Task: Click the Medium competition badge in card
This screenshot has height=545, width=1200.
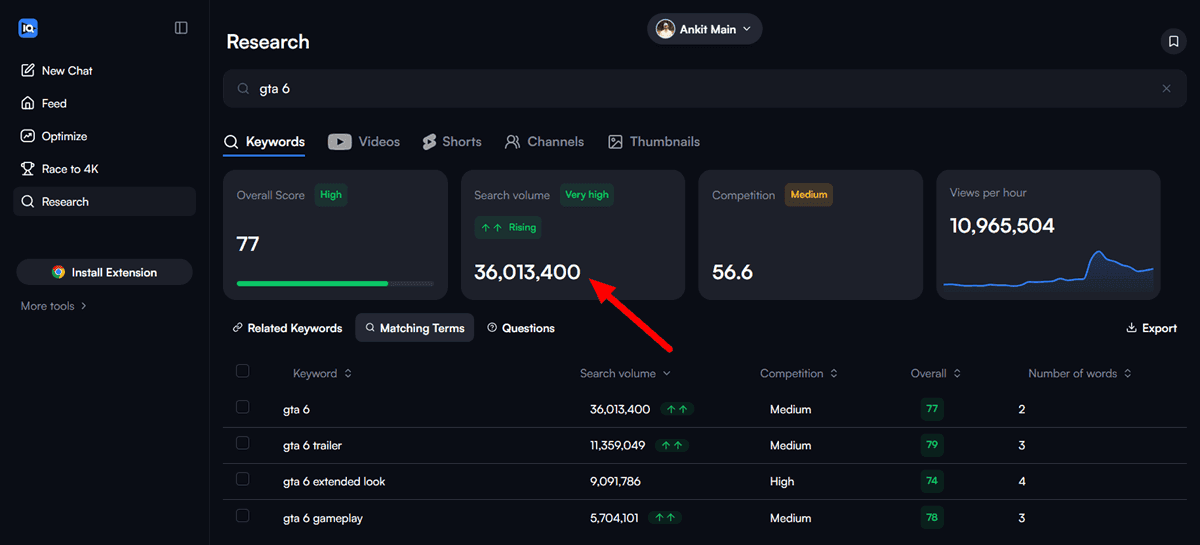Action: [809, 195]
